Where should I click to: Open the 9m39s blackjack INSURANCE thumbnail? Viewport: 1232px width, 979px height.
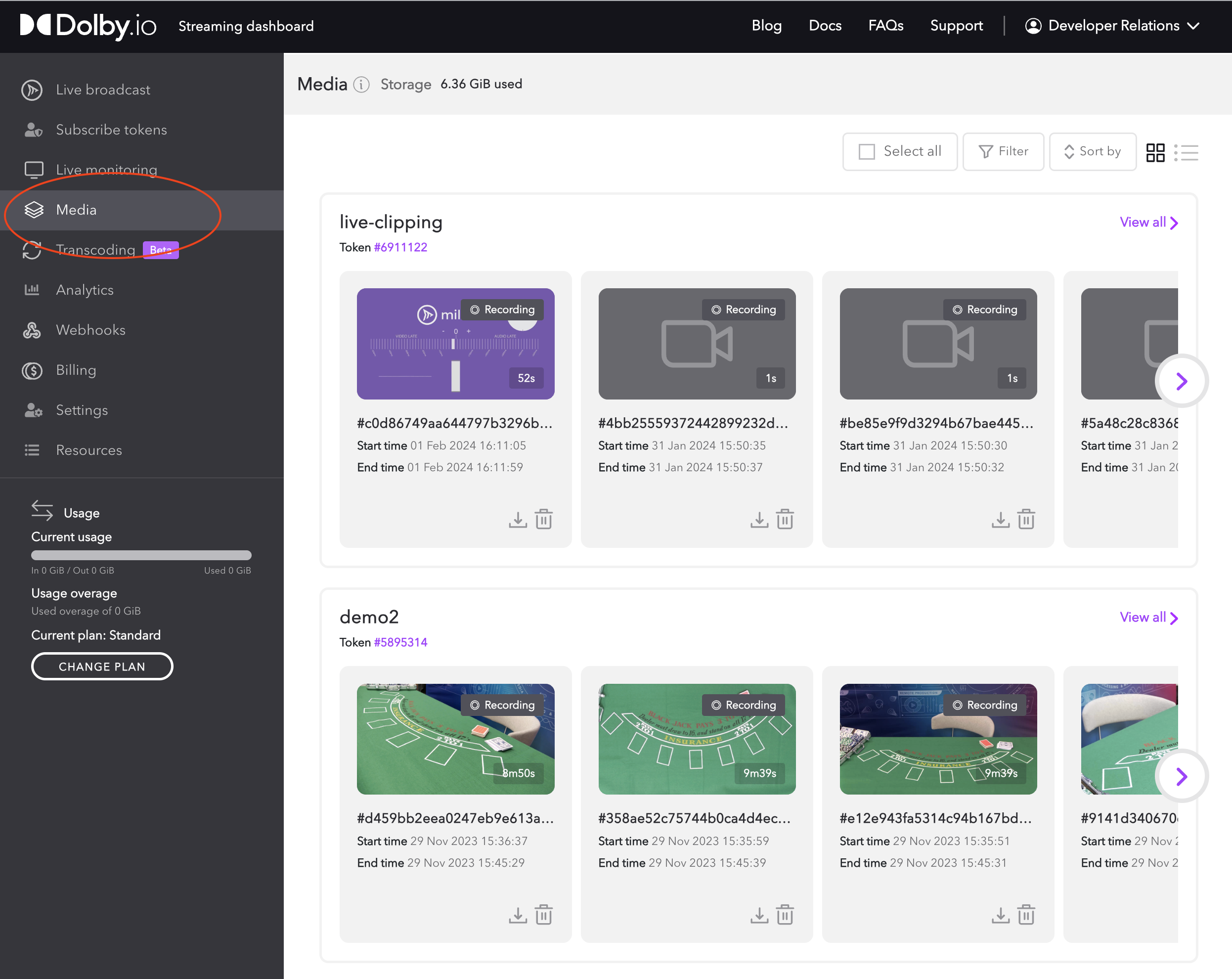point(697,738)
